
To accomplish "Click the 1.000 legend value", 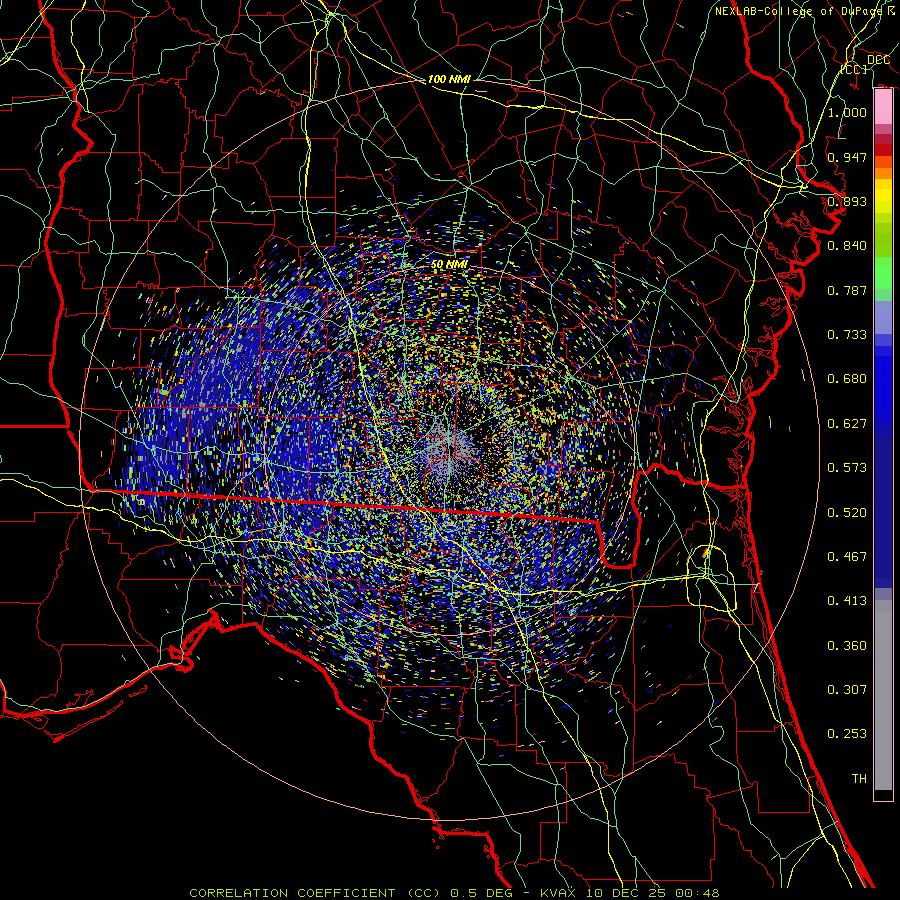I will pyautogui.click(x=847, y=112).
